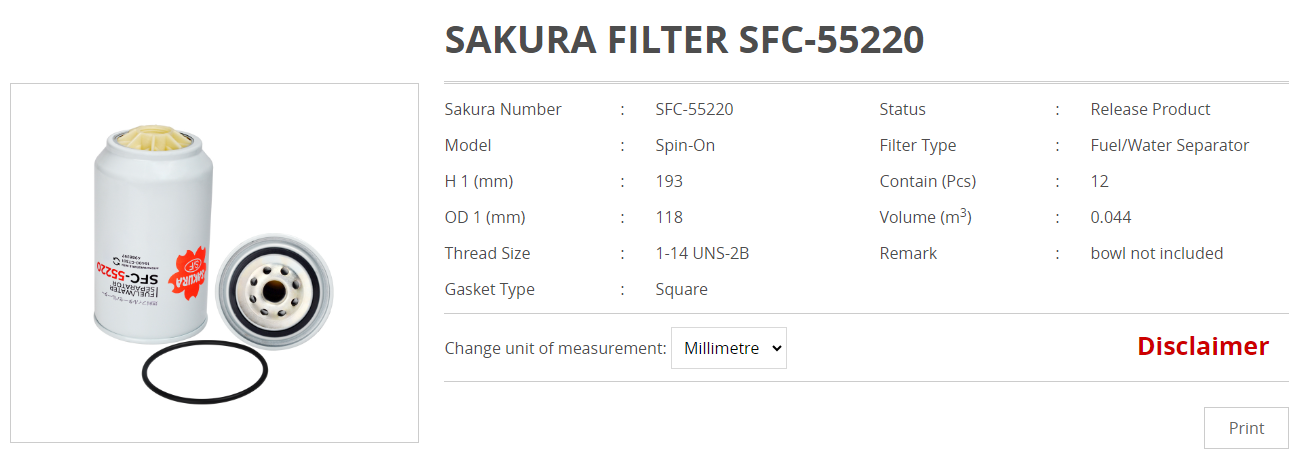Screen dimensions: 1296x466
Task: Click the SAKURA FILTER SFC-55220 heading
Action: click(x=684, y=39)
